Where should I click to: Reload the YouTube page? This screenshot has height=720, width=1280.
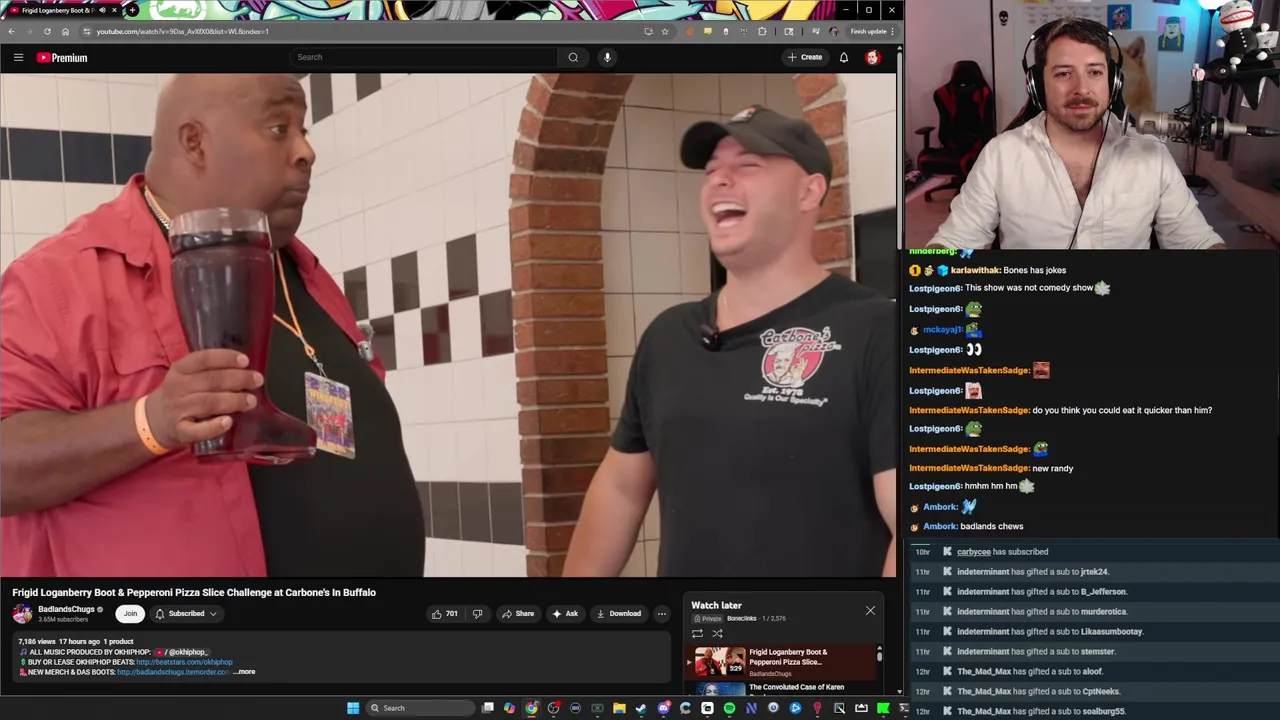(47, 31)
